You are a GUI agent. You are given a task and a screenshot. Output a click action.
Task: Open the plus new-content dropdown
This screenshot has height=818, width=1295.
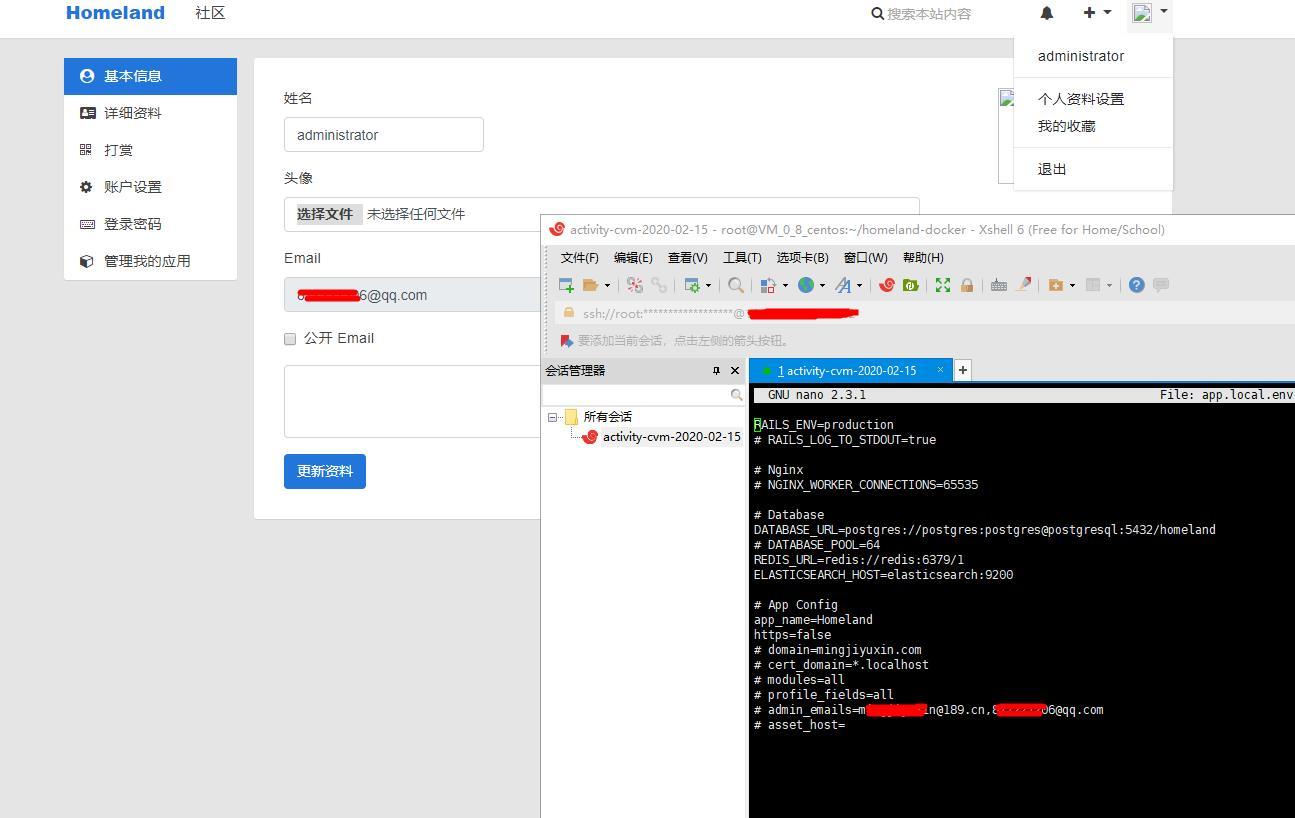[x=1097, y=13]
